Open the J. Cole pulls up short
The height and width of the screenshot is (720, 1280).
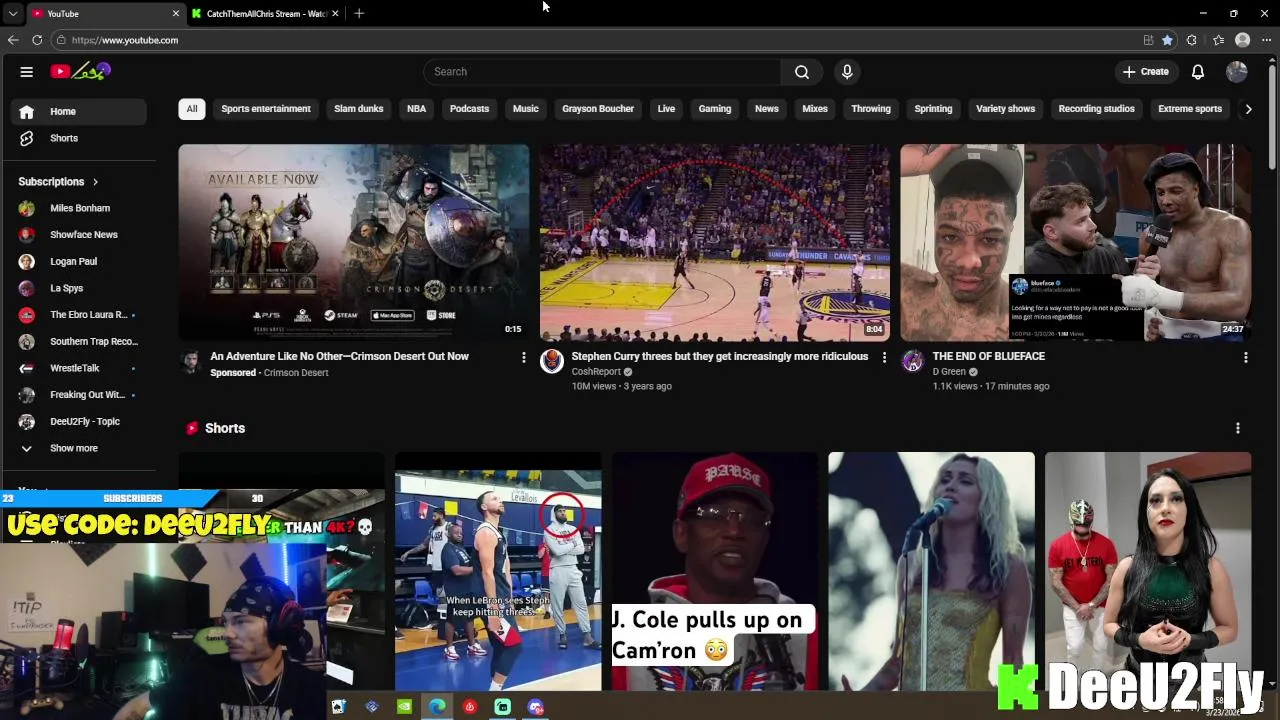pos(714,572)
